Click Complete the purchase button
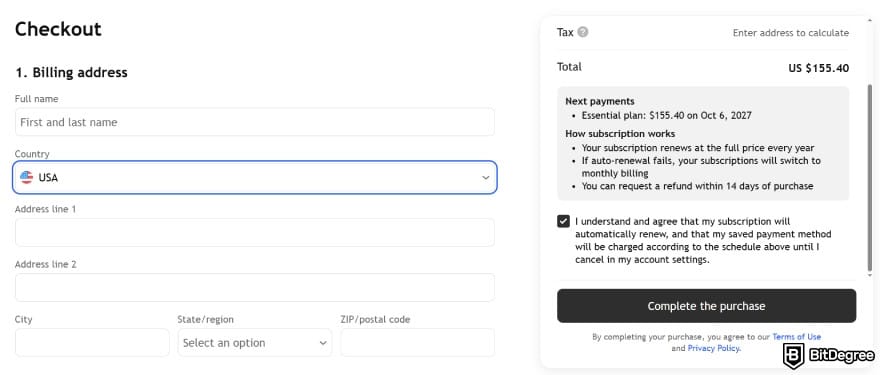This screenshot has width=880, height=375. click(x=707, y=306)
